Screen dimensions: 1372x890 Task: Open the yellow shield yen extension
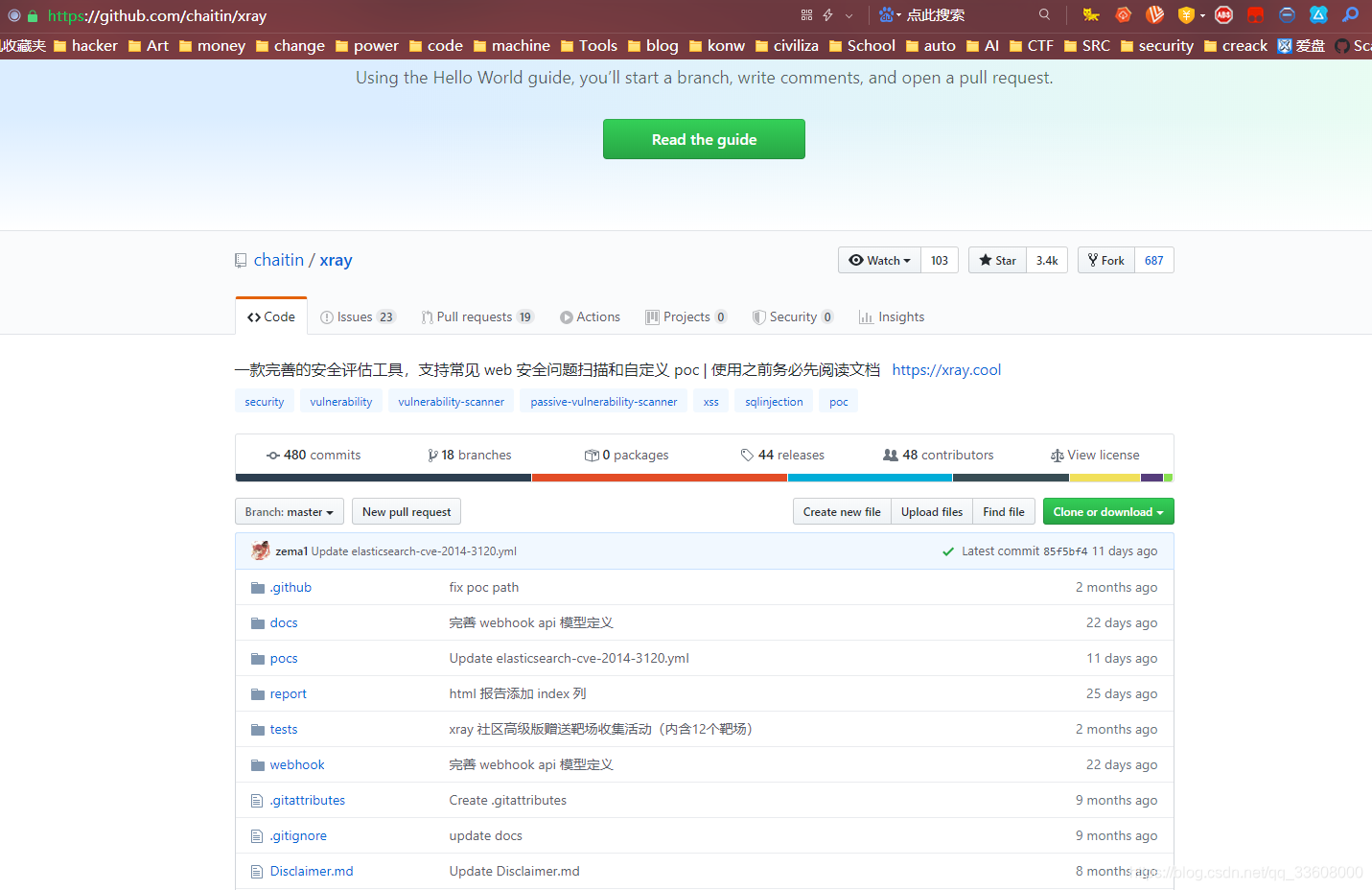click(1187, 14)
